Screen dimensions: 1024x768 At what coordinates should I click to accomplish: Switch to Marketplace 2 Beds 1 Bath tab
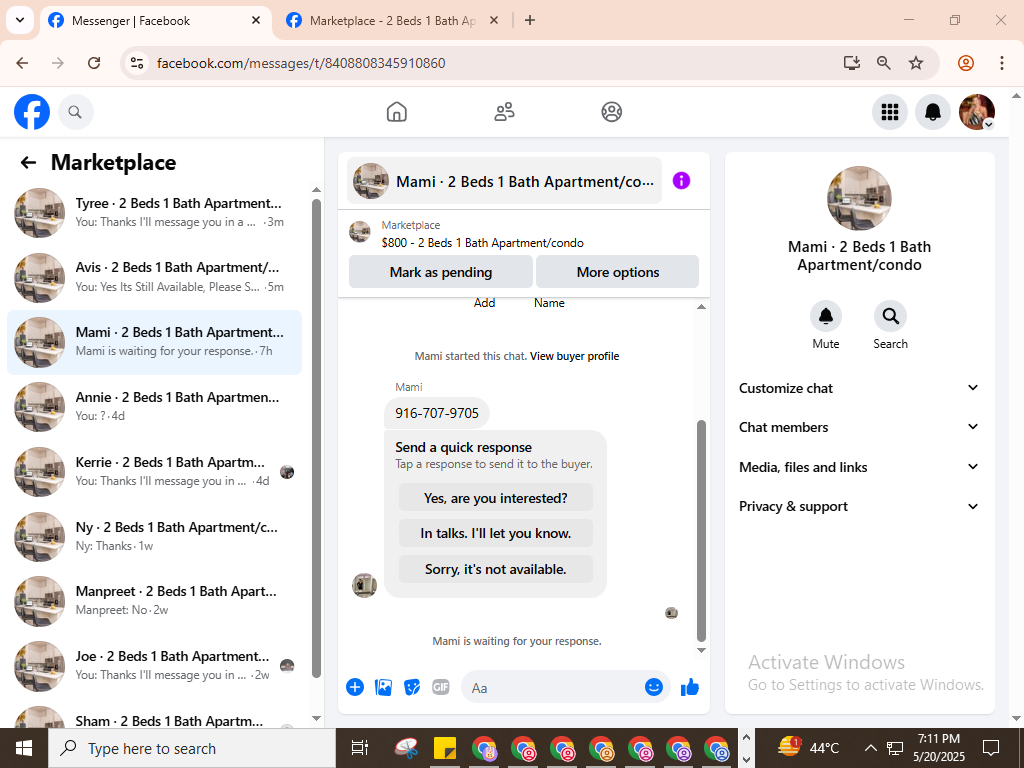(x=392, y=21)
